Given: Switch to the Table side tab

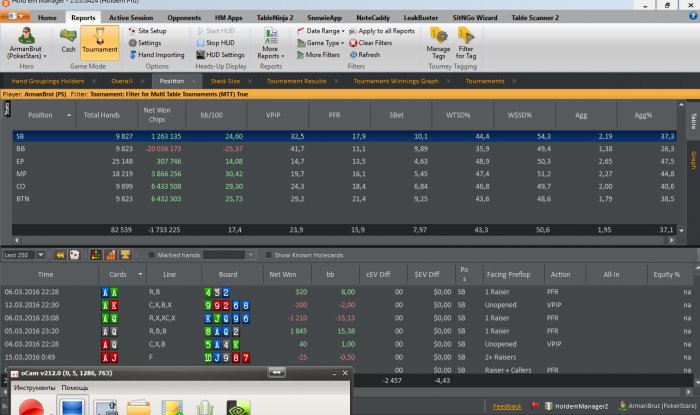Looking at the screenshot, I should (694, 121).
